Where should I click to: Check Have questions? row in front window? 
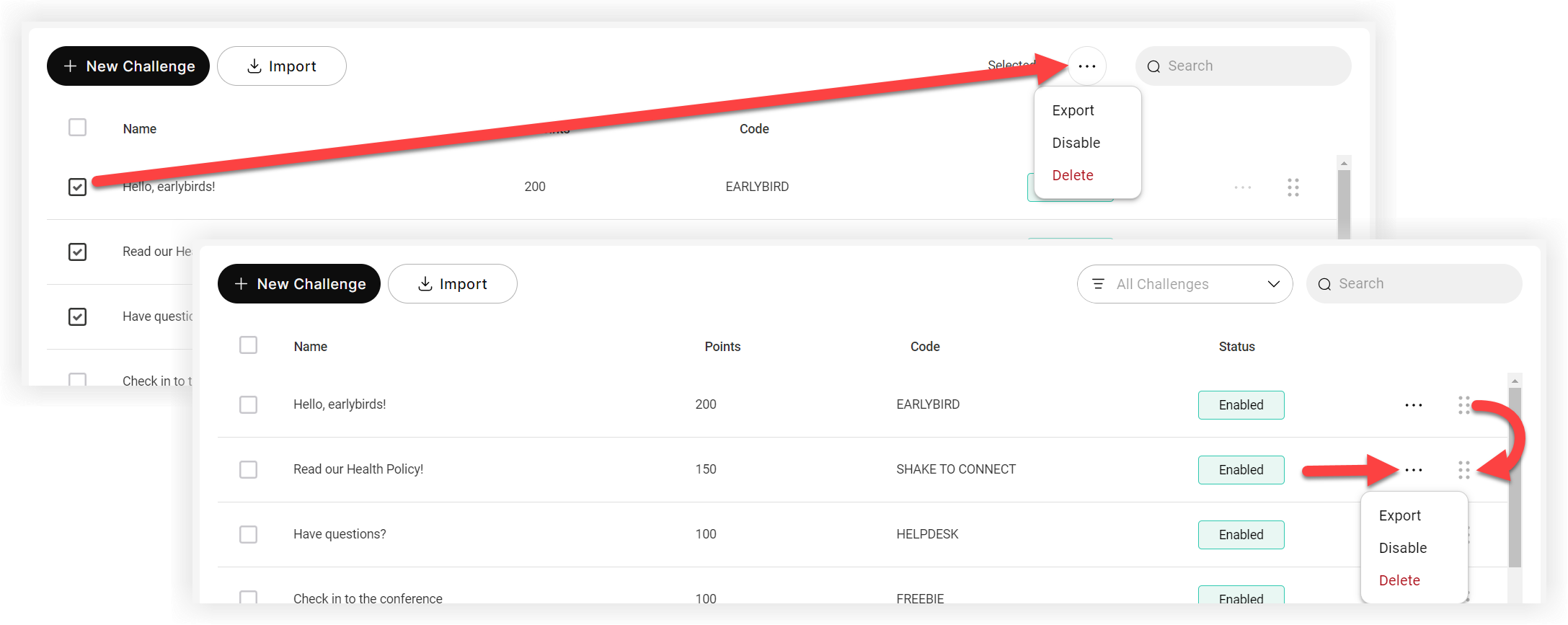pos(248,534)
